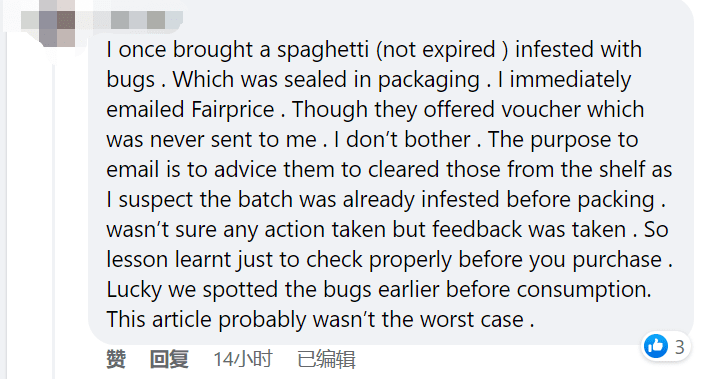Reply to the comment via 回复
Image resolution: width=728 pixels, height=379 pixels.
pyautogui.click(x=169, y=359)
